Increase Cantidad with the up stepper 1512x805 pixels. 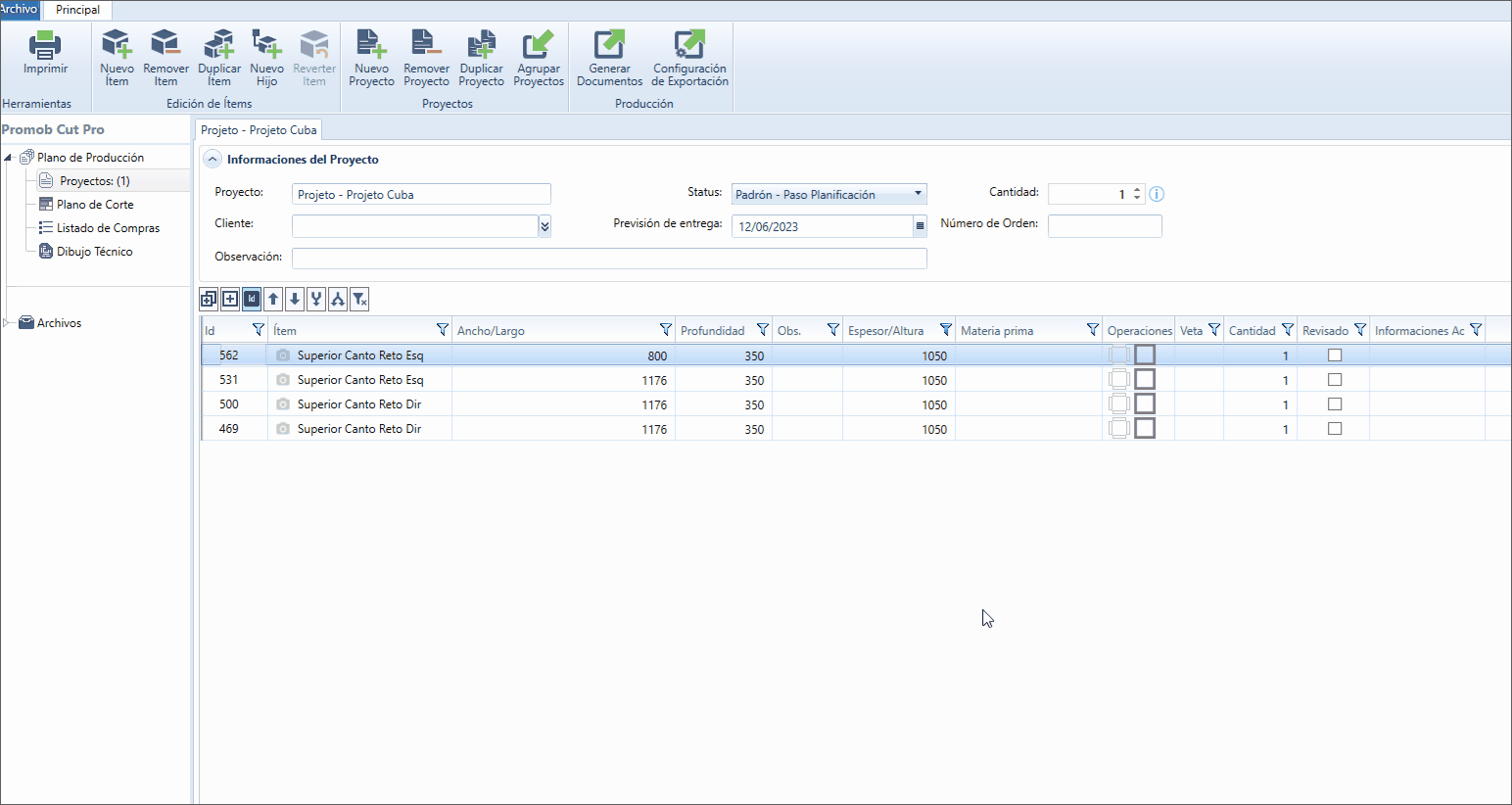coord(1137,190)
